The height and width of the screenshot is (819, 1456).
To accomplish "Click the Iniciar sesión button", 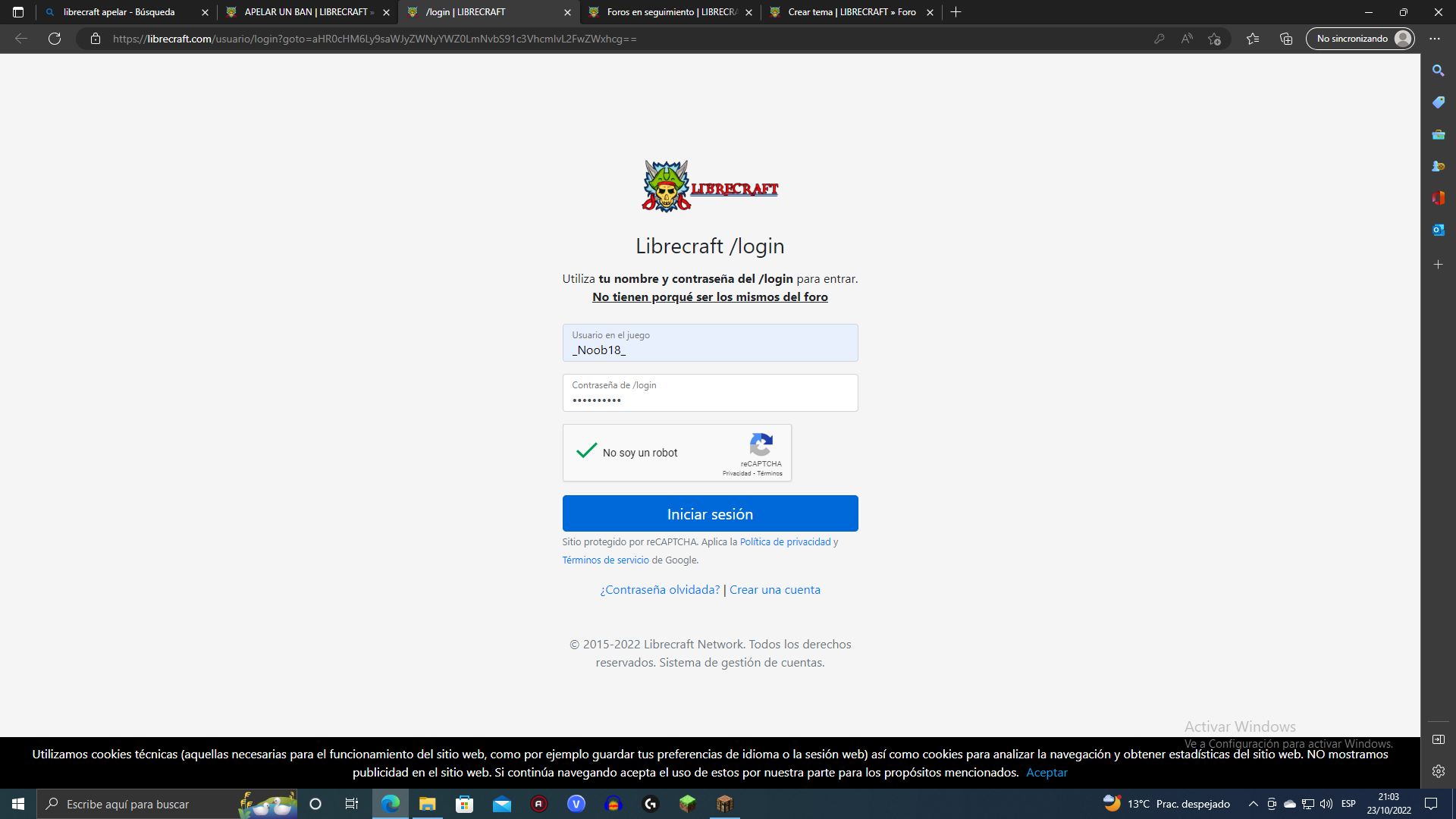I will (x=710, y=513).
